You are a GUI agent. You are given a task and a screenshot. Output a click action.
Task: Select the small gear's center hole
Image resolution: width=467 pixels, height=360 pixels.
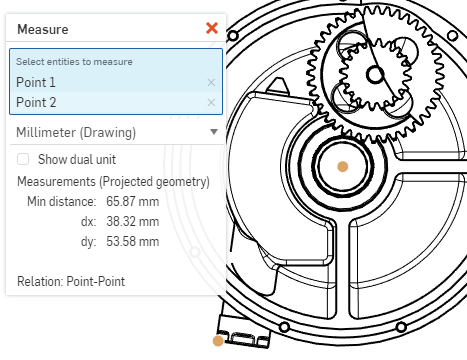coord(375,75)
